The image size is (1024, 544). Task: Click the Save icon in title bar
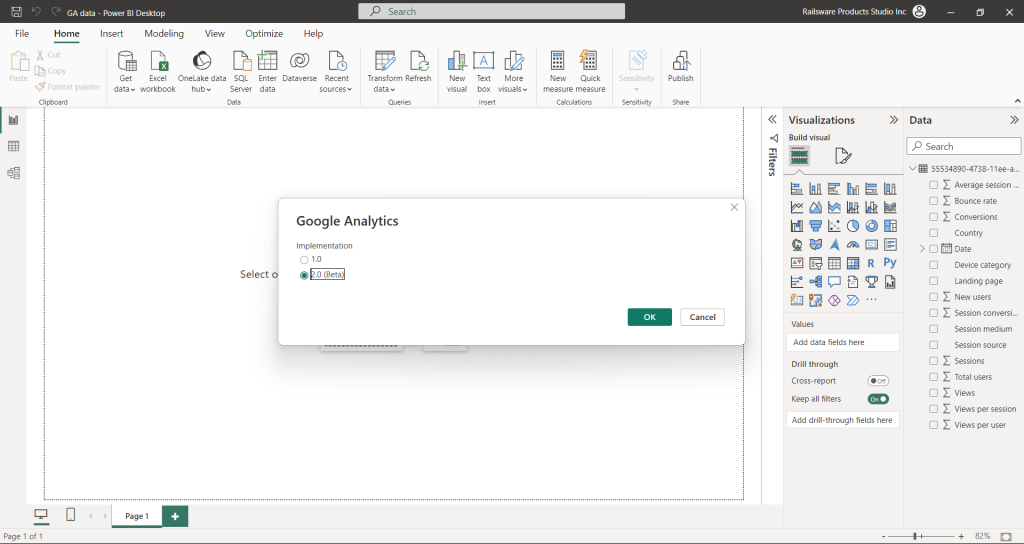[17, 12]
